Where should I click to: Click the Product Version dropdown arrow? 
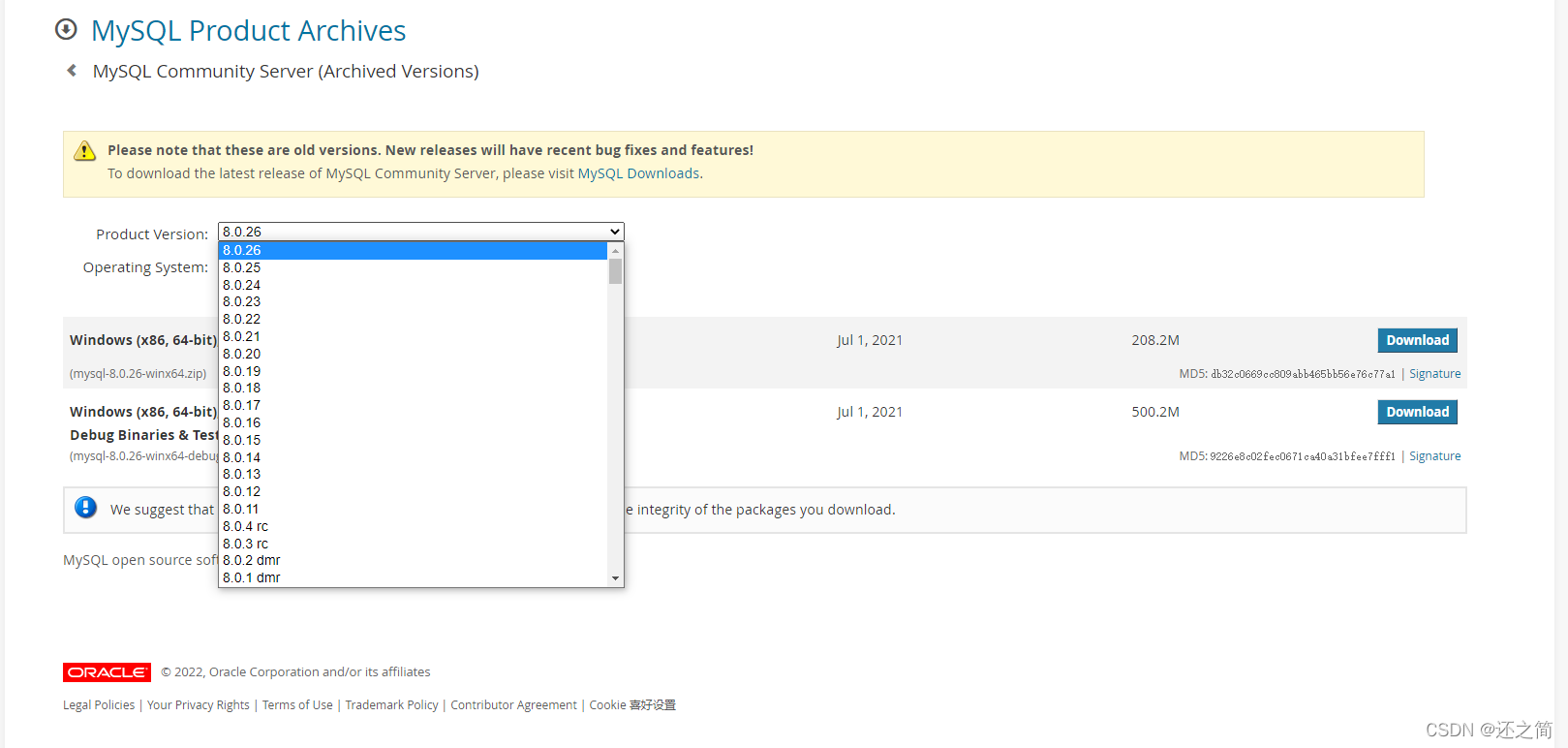point(615,232)
